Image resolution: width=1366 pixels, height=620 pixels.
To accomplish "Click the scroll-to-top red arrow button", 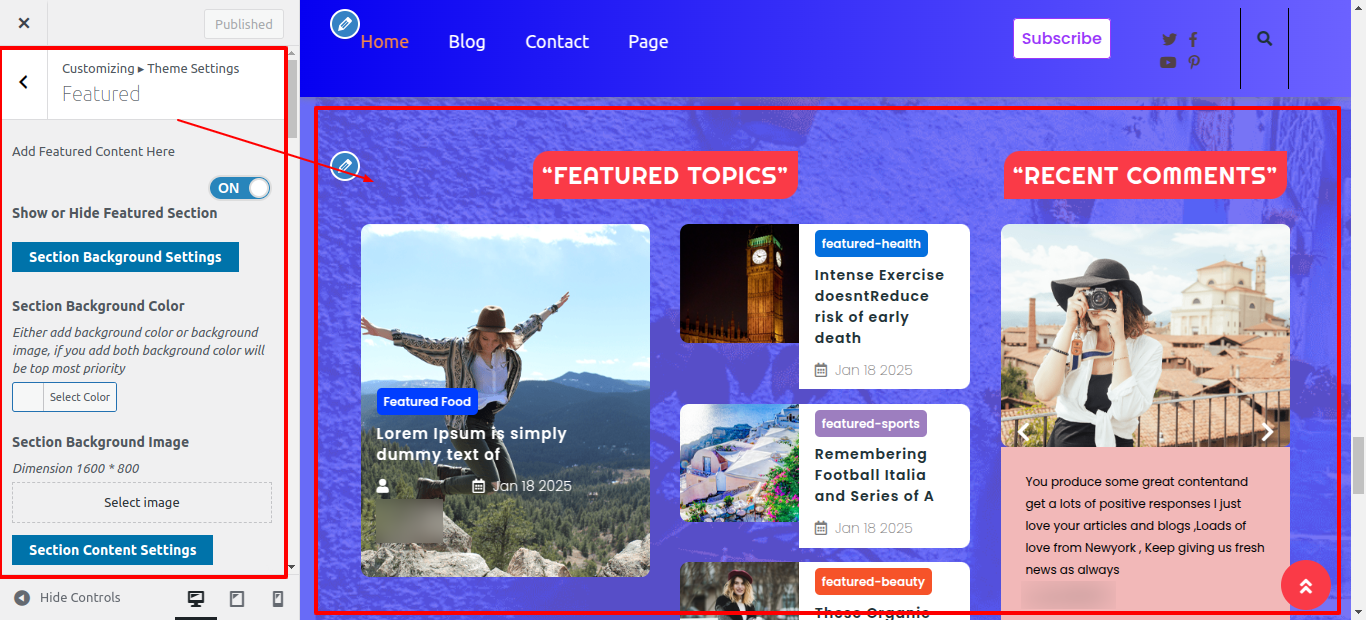I will pos(1306,585).
